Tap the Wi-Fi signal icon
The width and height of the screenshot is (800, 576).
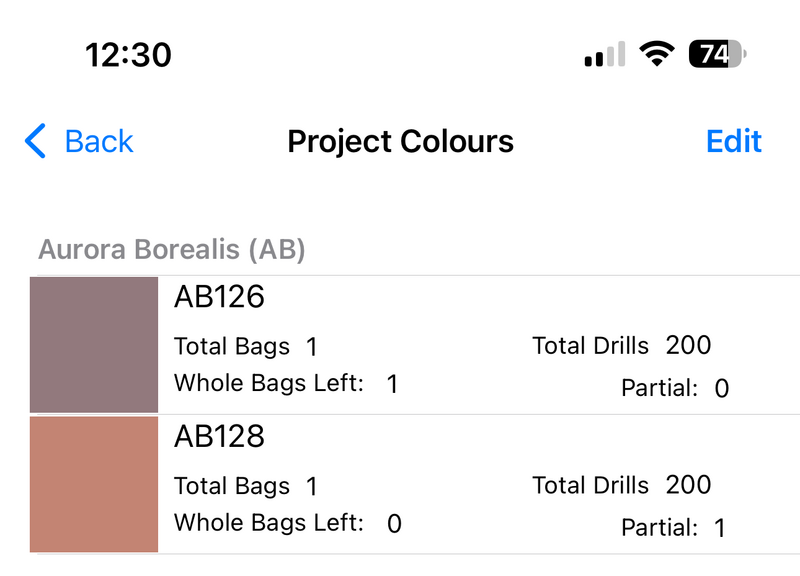click(x=655, y=54)
